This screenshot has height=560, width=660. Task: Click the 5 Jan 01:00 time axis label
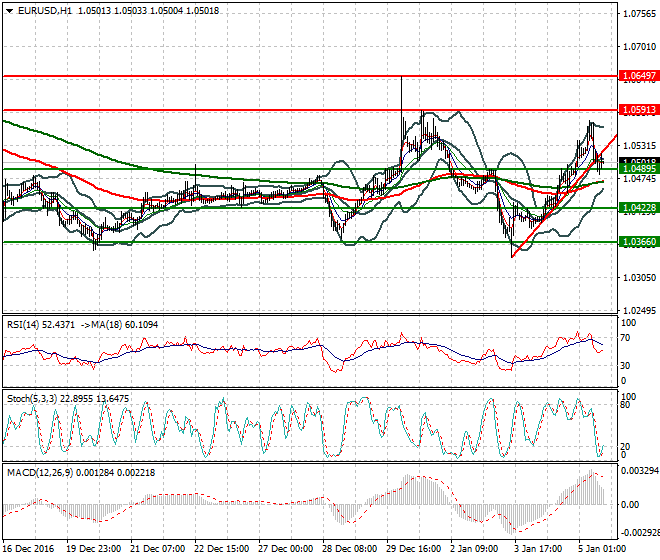pos(602,549)
